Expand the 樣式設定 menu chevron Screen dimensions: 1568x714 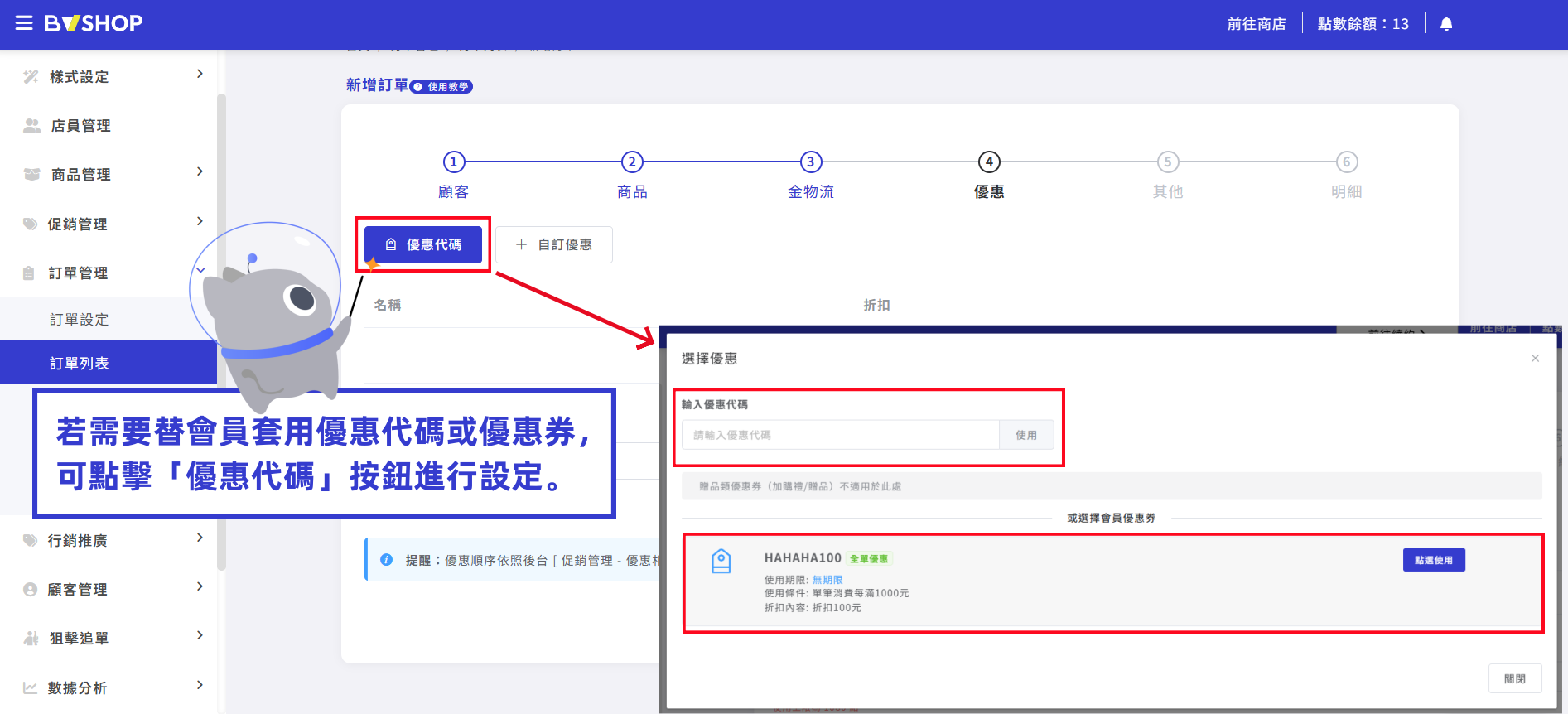[x=200, y=74]
